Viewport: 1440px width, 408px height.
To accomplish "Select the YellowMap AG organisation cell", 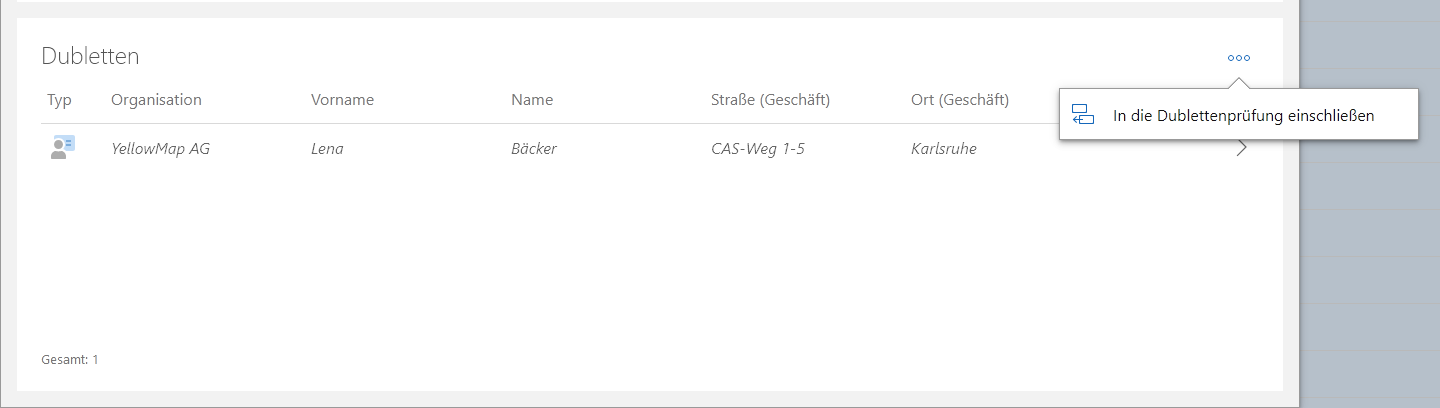I will [x=160, y=149].
